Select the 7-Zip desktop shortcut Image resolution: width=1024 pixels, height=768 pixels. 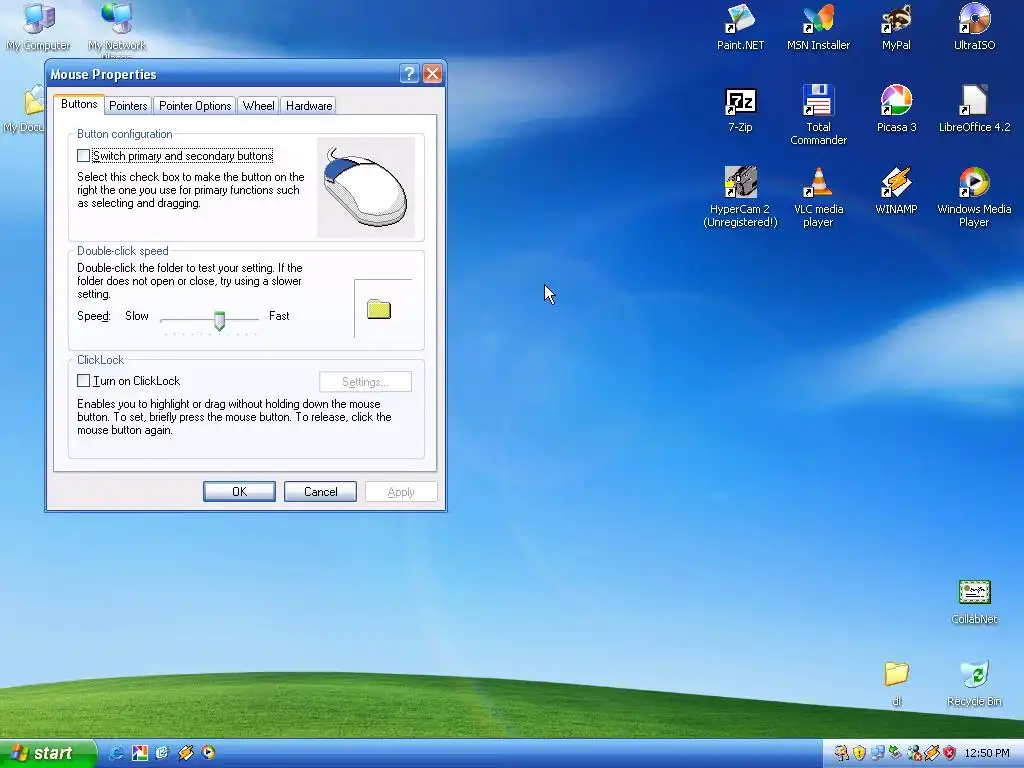740,110
